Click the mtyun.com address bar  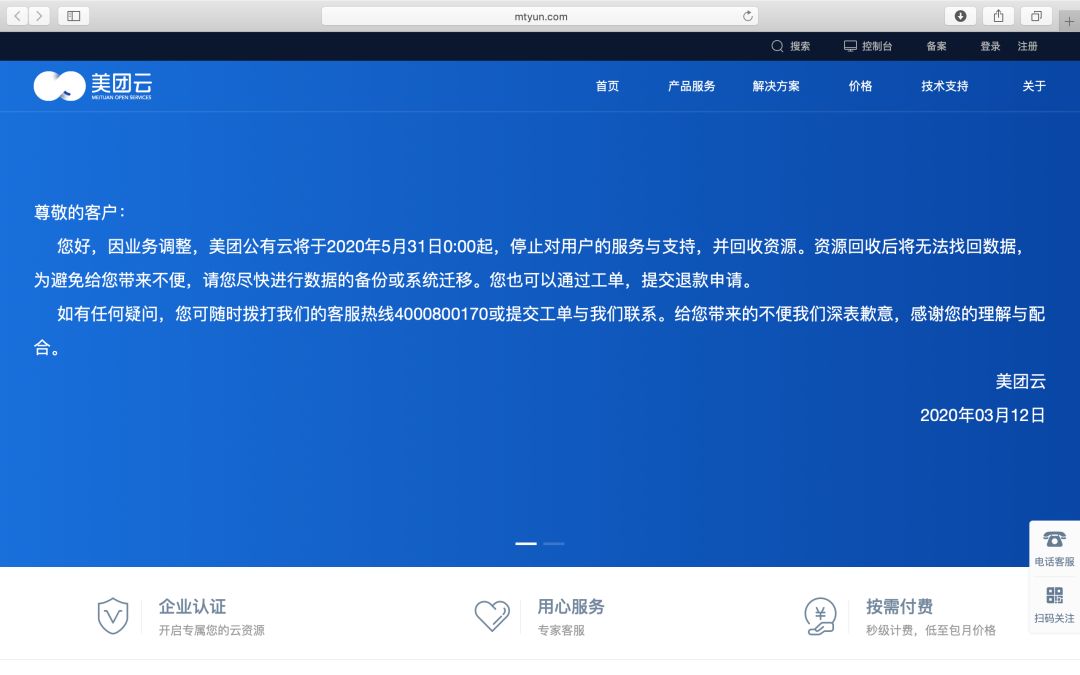540,16
